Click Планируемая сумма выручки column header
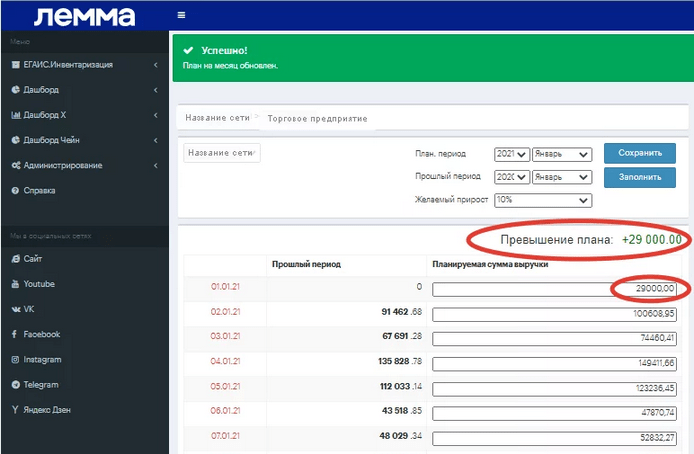Viewport: 694px width, 454px height. tap(490, 265)
